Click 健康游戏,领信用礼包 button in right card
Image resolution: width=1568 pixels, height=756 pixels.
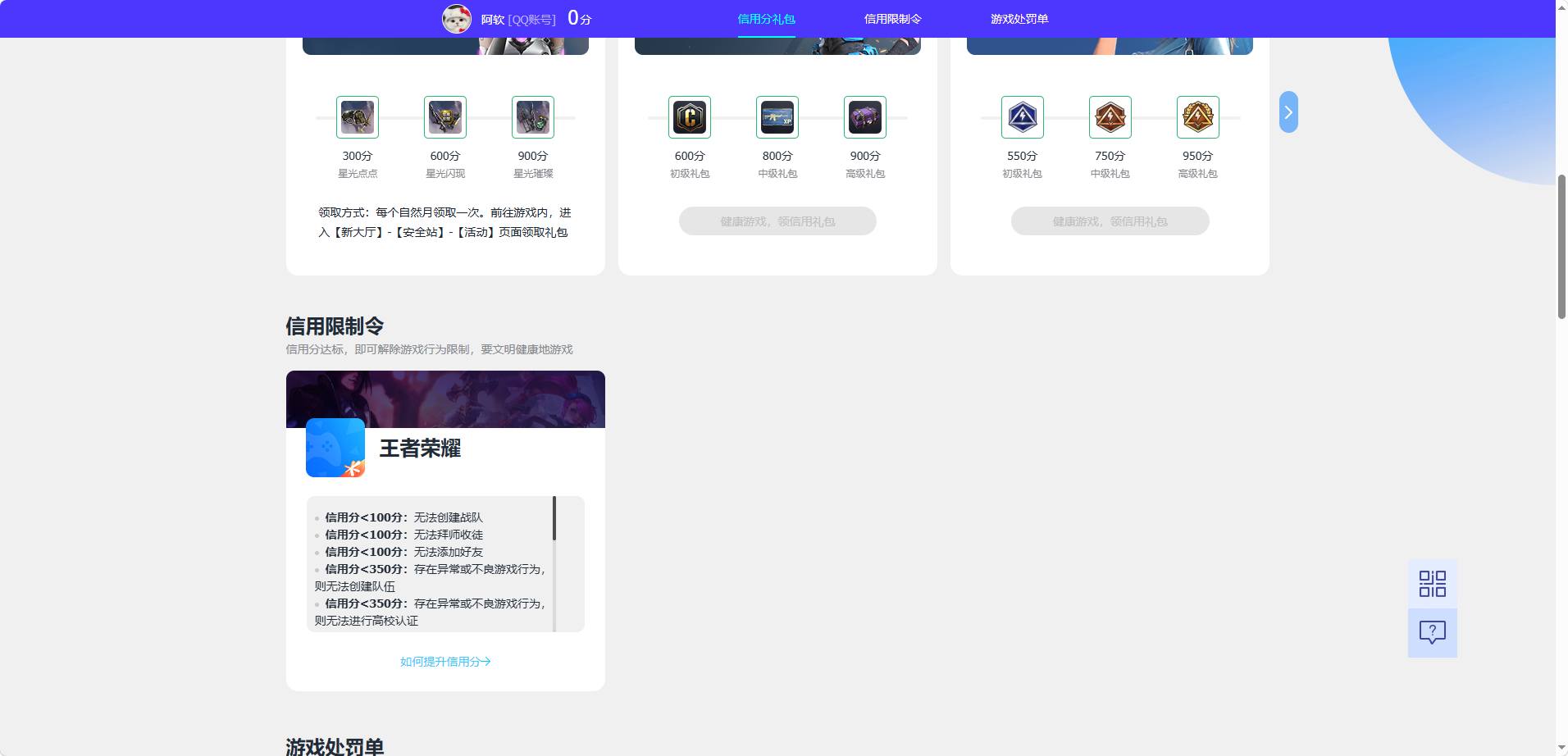[x=1110, y=221]
